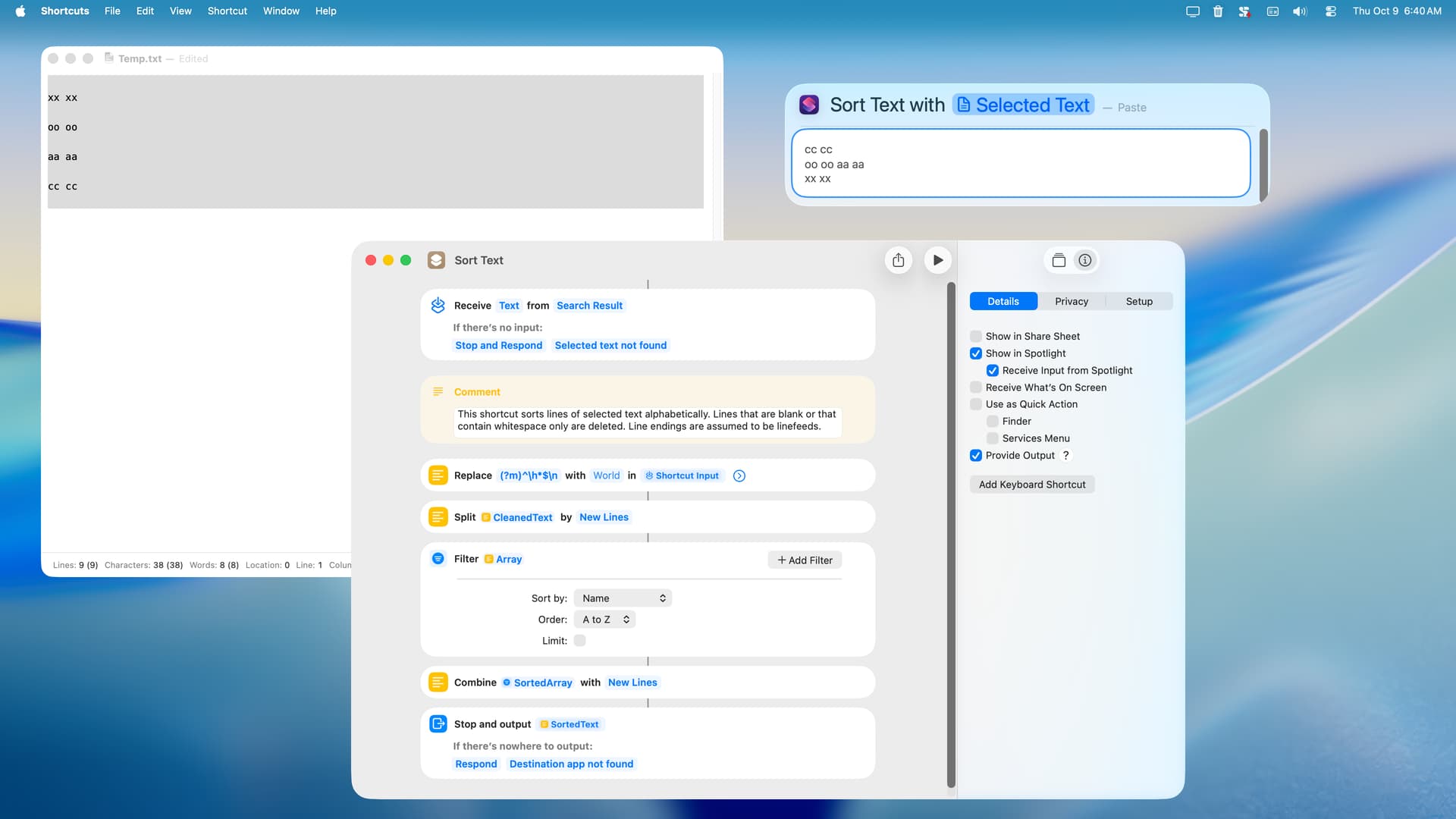Image resolution: width=1456 pixels, height=819 pixels.
Task: Click the Add Filter button
Action: (x=805, y=560)
